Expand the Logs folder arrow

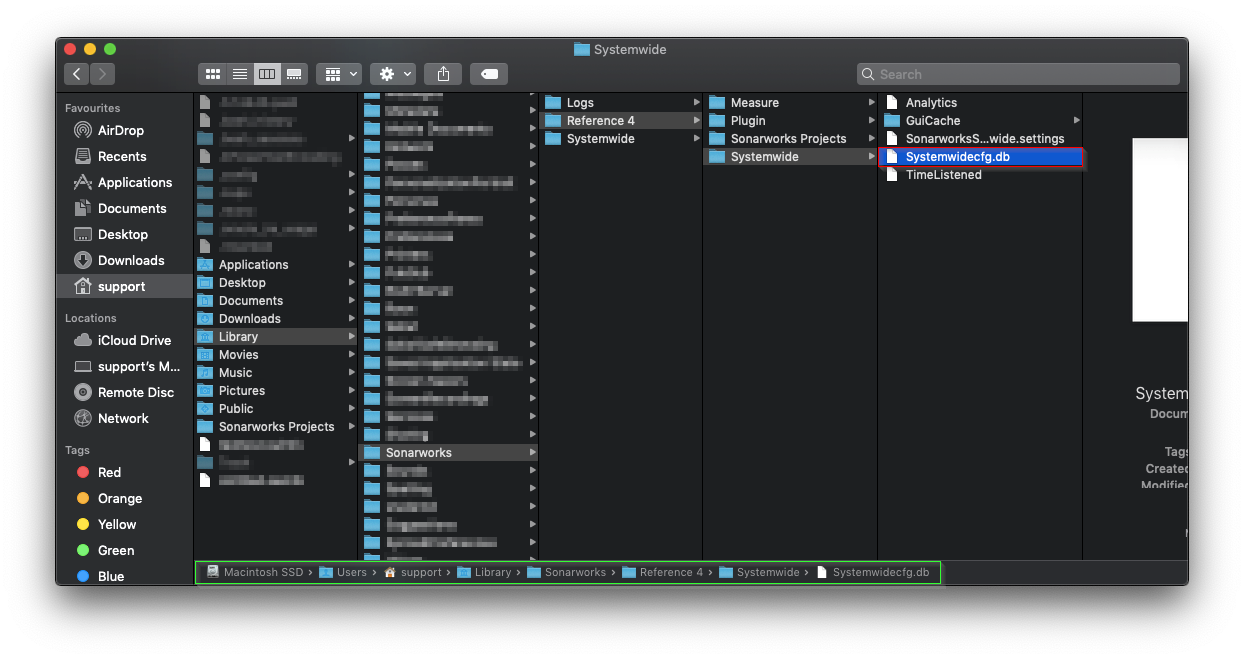coord(696,102)
